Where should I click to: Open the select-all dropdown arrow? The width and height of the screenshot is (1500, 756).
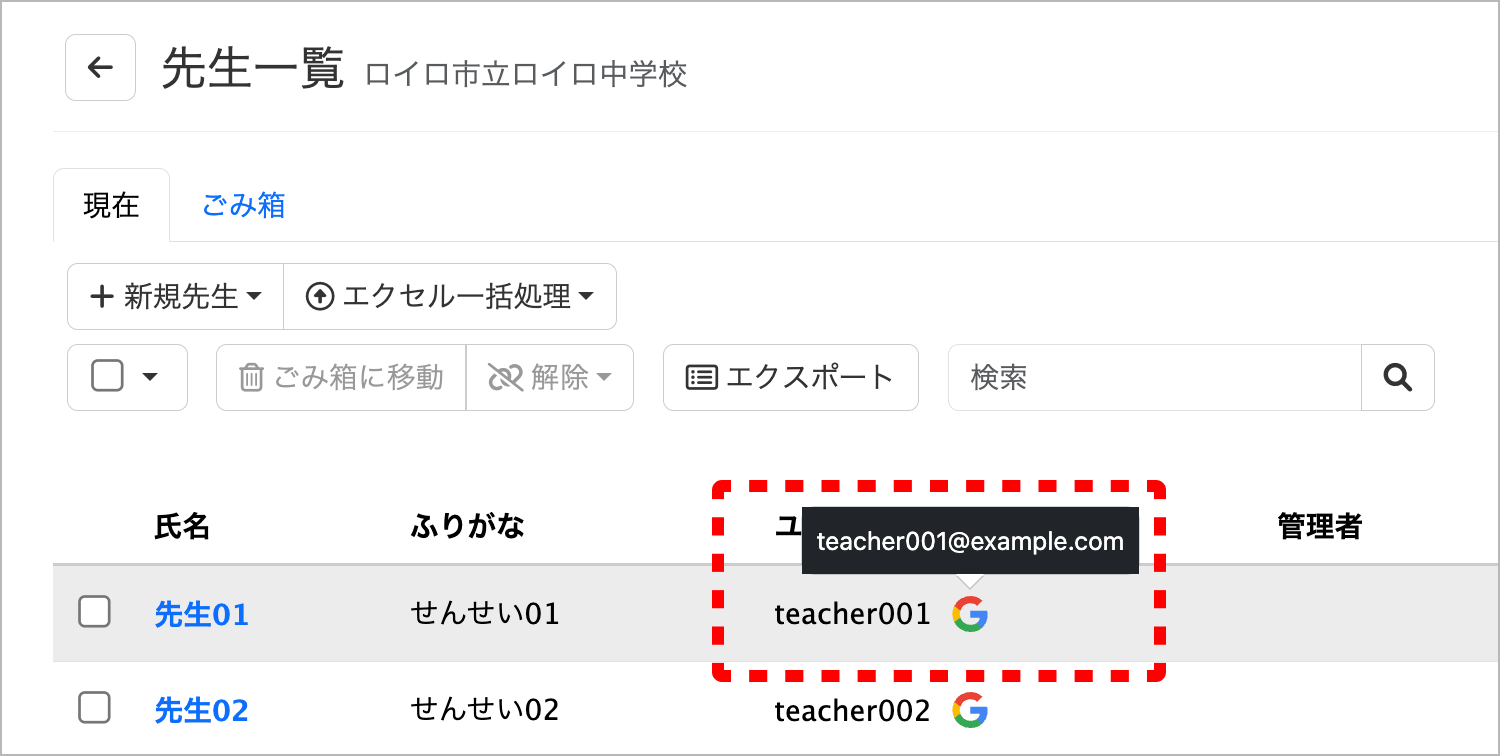(x=151, y=377)
